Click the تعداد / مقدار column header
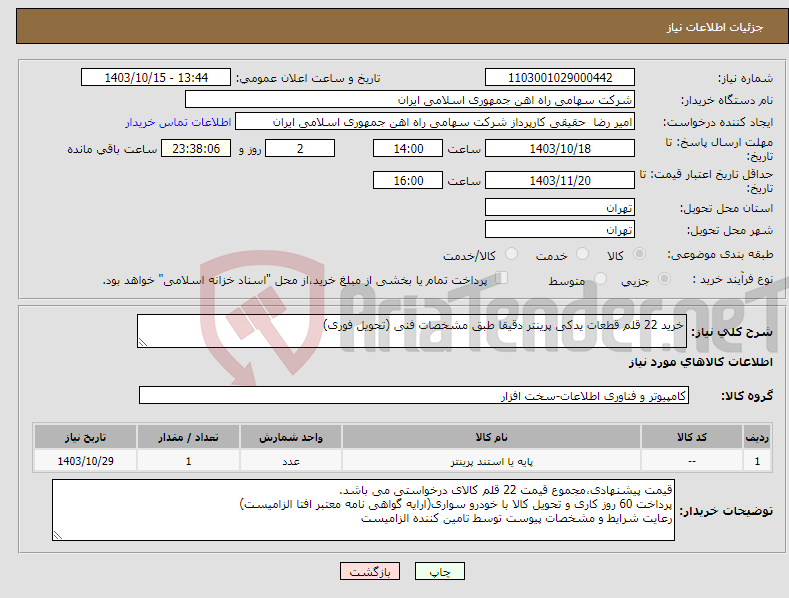Screen dimensions: 789x598 click(x=188, y=437)
